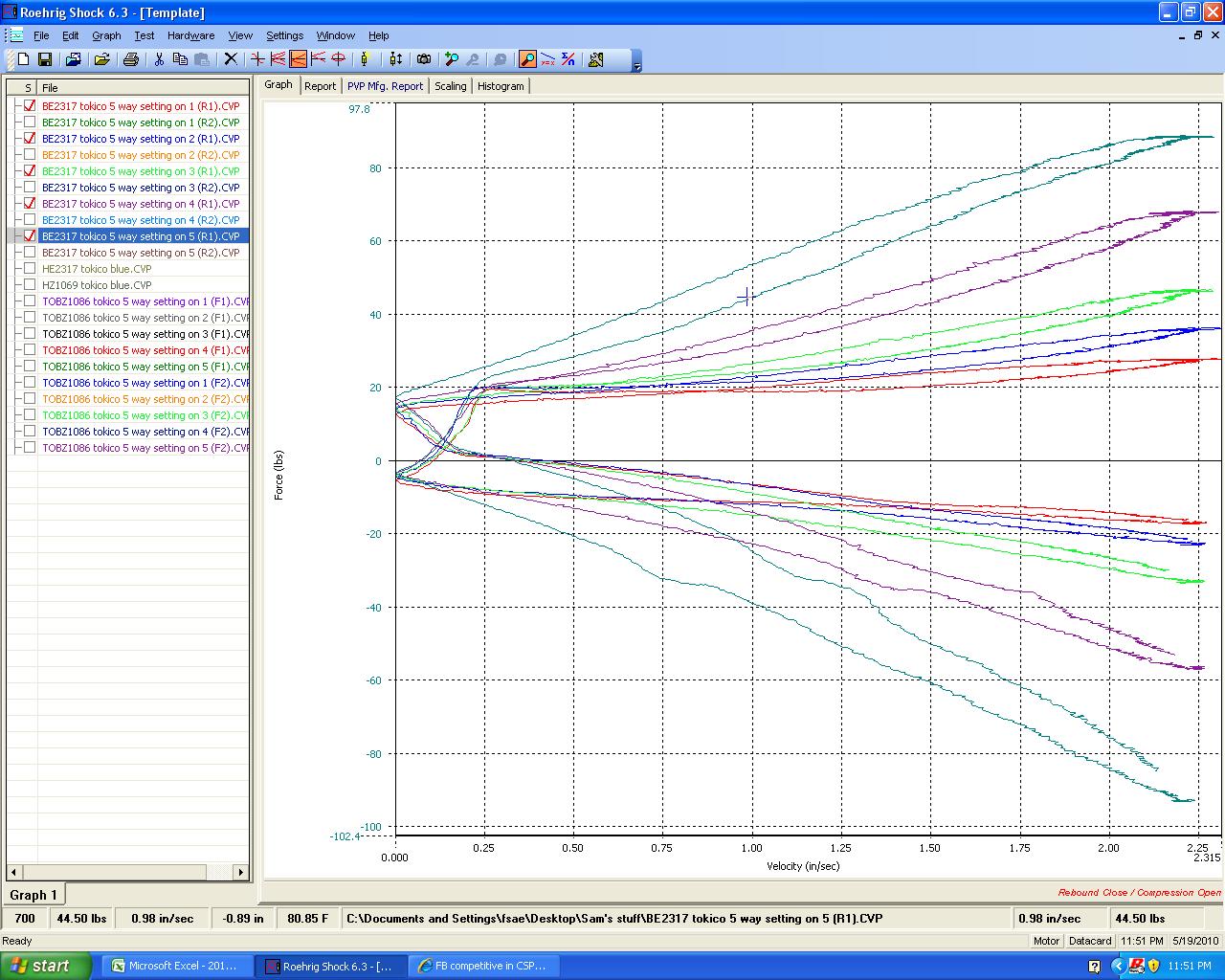Switch to the Histogram tab
This screenshot has width=1225, height=980.
pyautogui.click(x=501, y=86)
